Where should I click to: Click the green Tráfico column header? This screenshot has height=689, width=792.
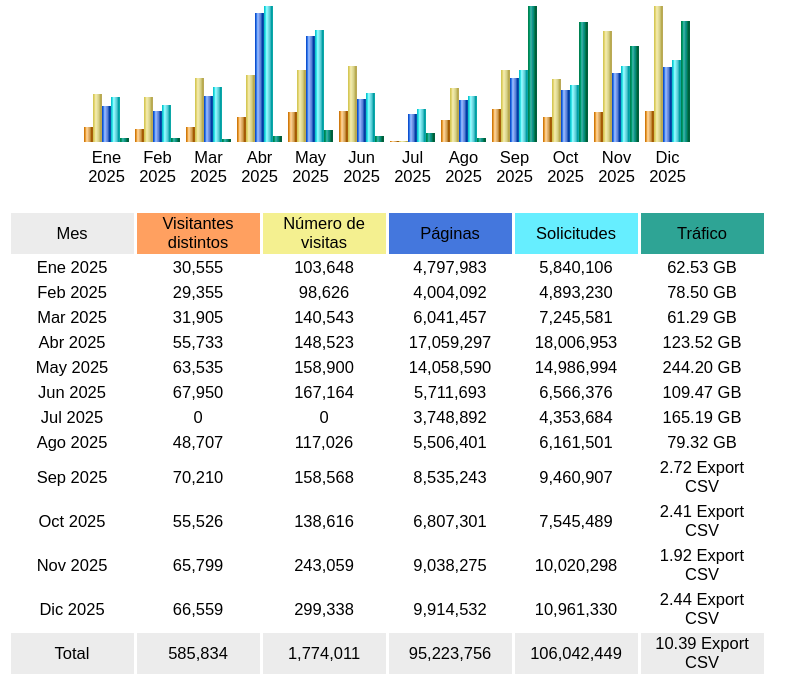[x=702, y=233]
